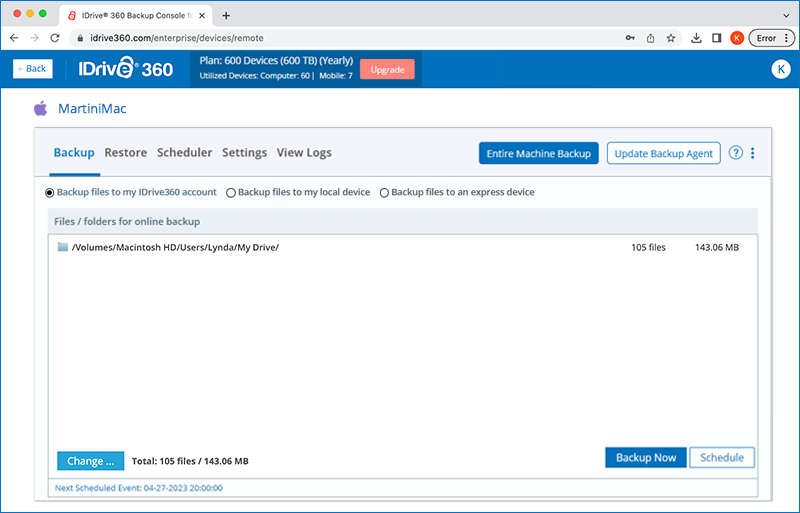The width and height of the screenshot is (800, 513).
Task: Open the Scheduler tab
Action: [x=184, y=153]
